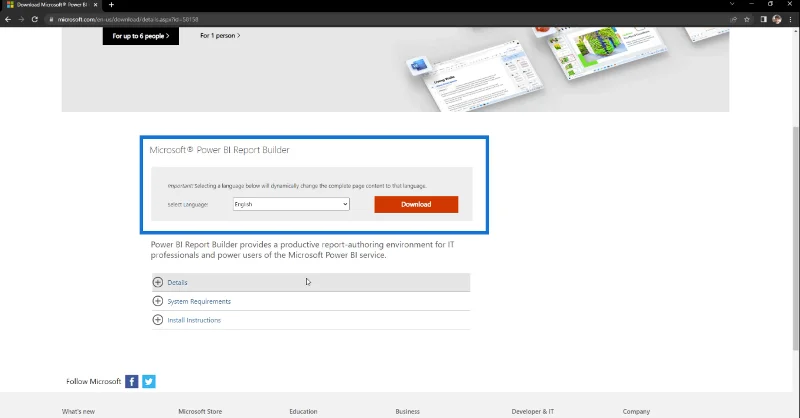Click the browser forward arrow
The width and height of the screenshot is (800, 418).
(21, 19)
